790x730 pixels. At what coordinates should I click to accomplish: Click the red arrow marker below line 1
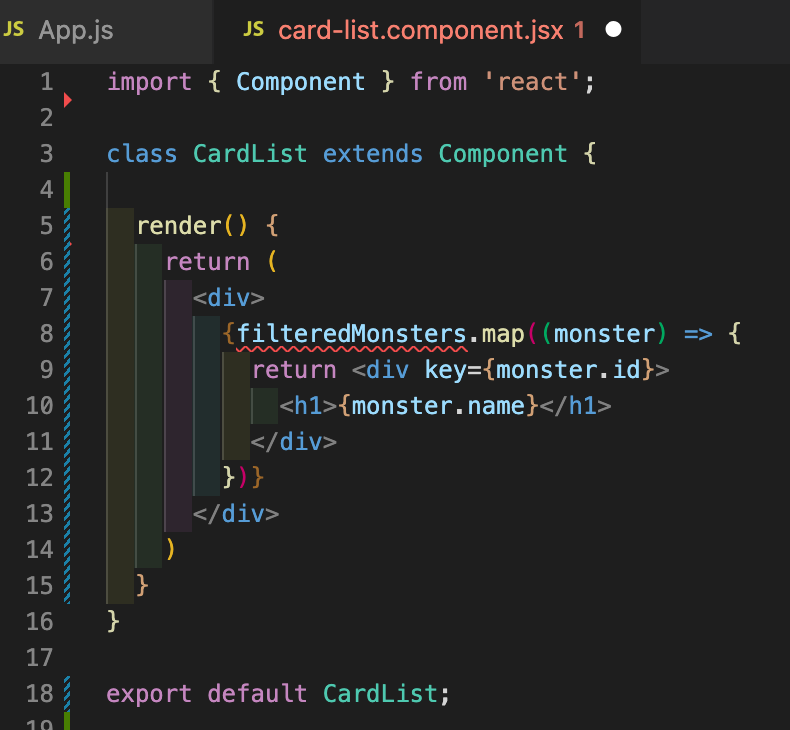(68, 100)
